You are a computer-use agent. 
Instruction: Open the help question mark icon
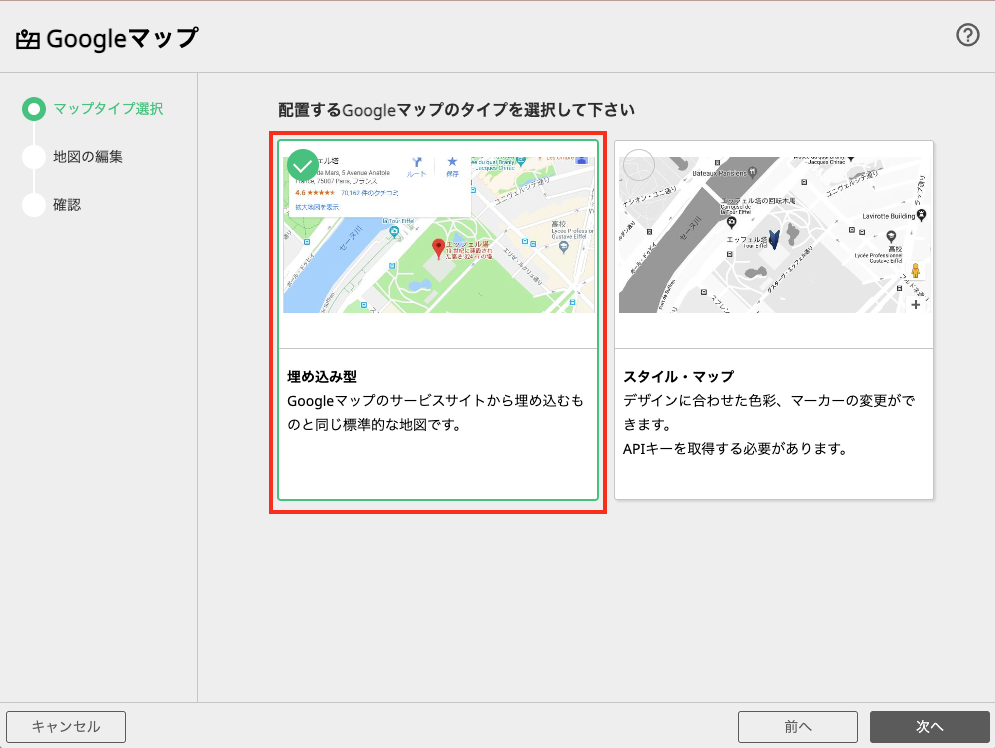point(968,35)
